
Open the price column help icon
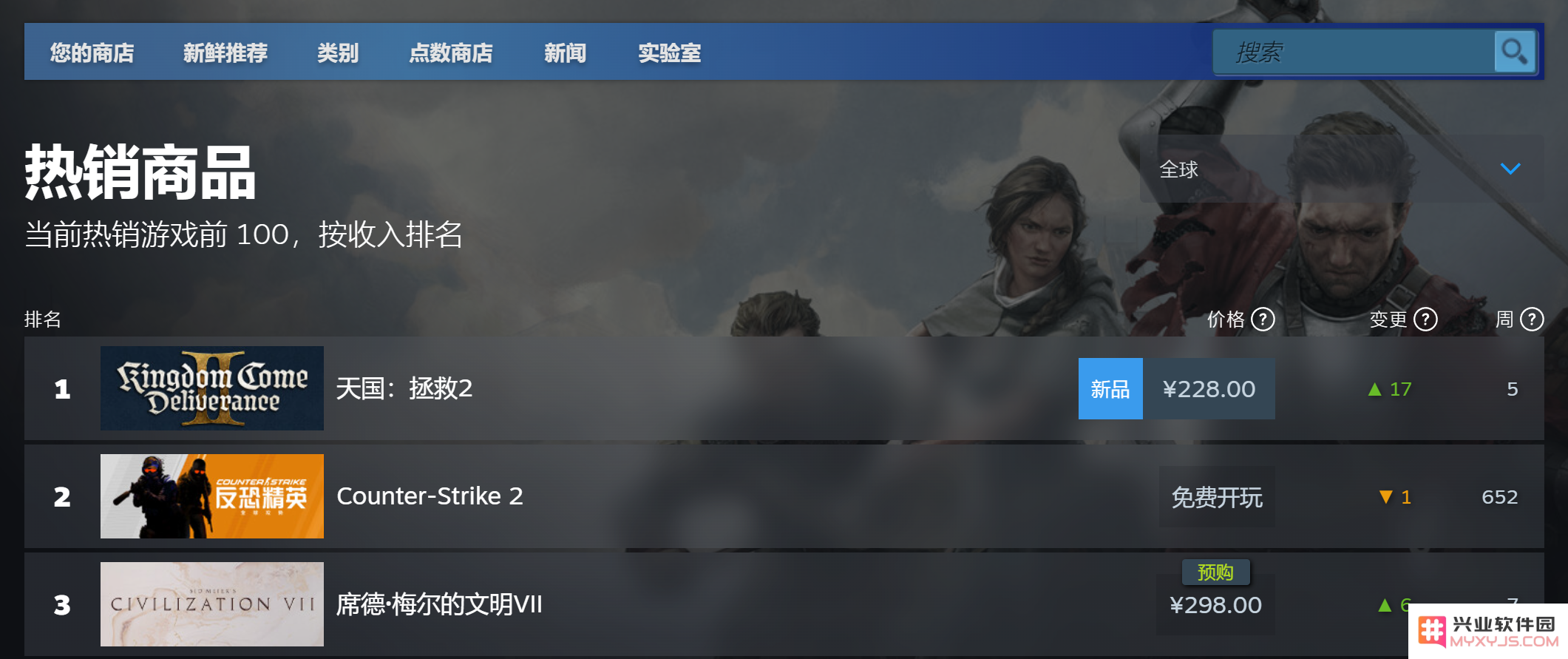click(1263, 320)
